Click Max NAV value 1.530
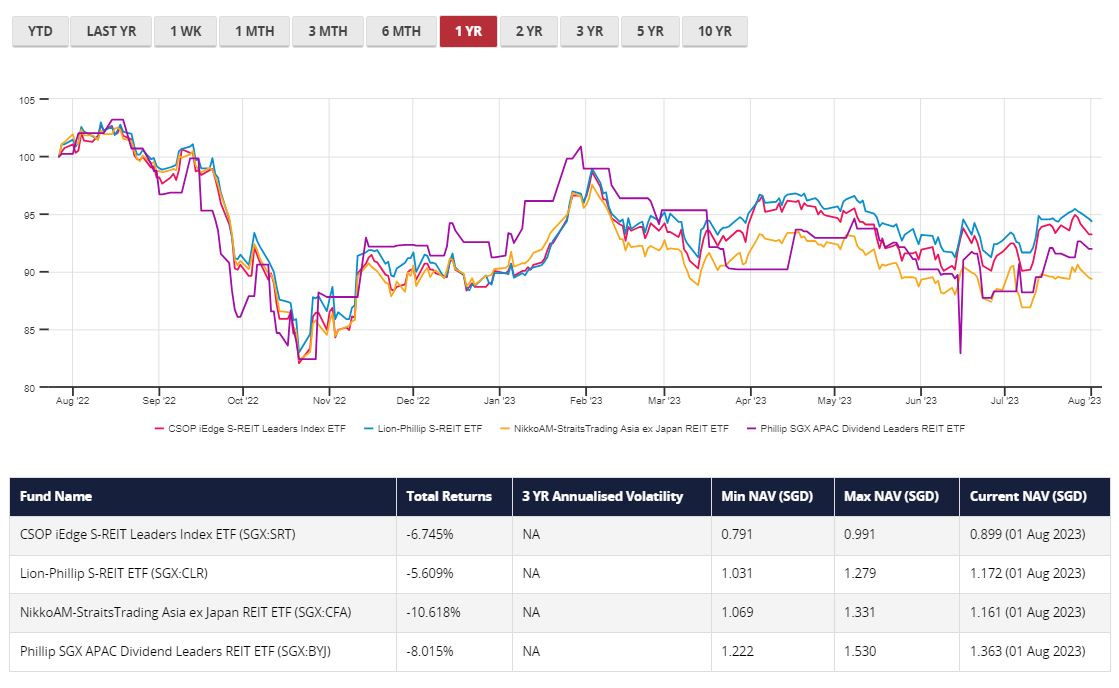Image resolution: width=1119 pixels, height=688 pixels. coord(859,651)
